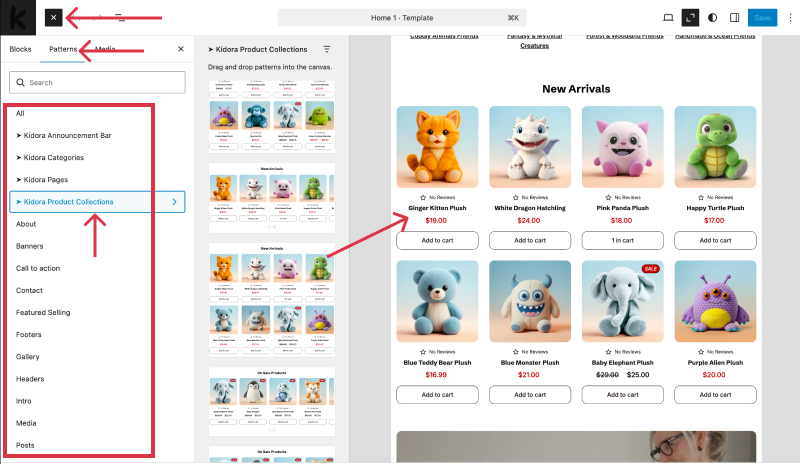
Task: Close the block inserter with the X toggle
Action: click(x=54, y=17)
